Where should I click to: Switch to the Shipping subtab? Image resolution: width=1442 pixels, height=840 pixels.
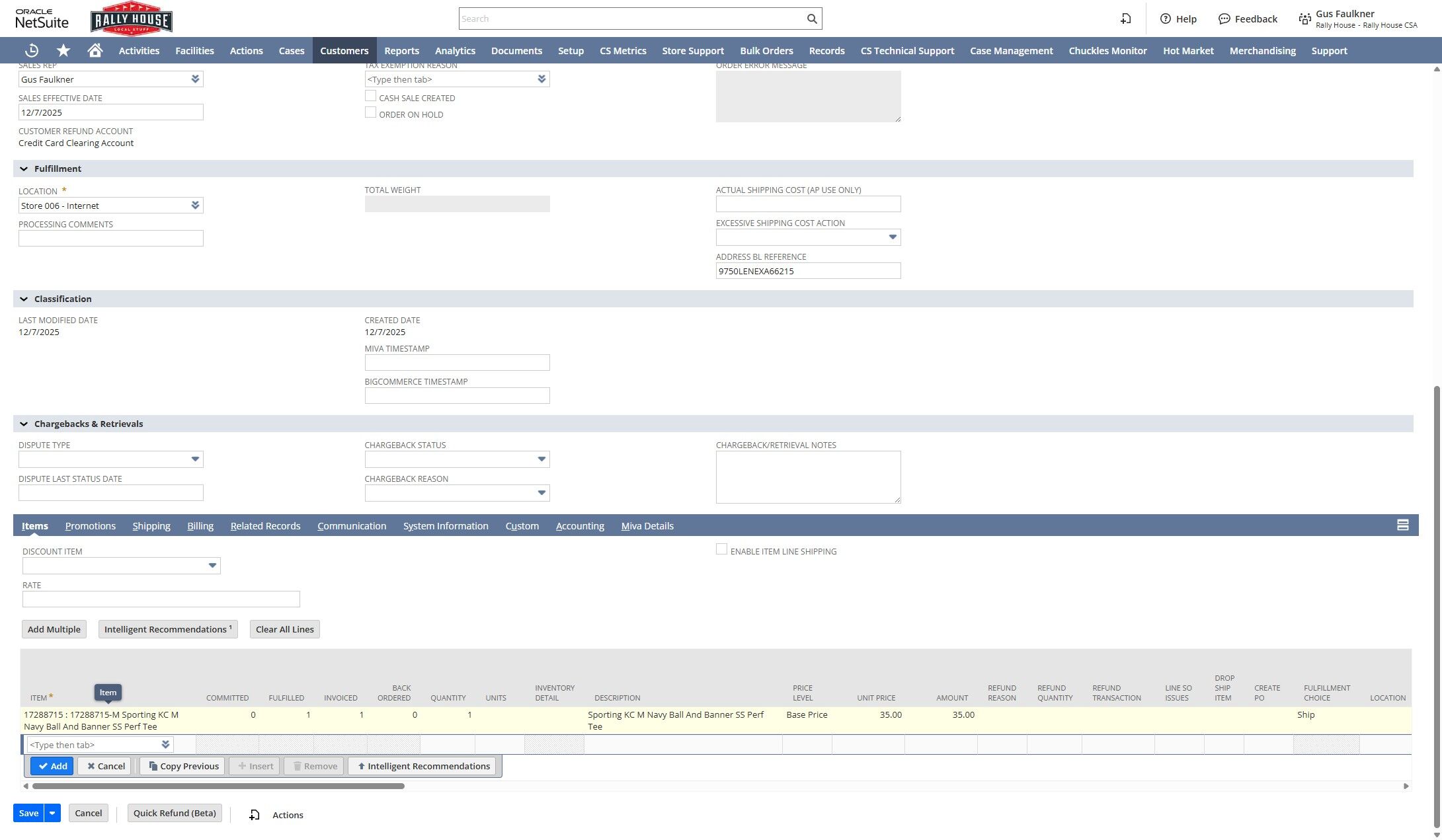pos(151,526)
